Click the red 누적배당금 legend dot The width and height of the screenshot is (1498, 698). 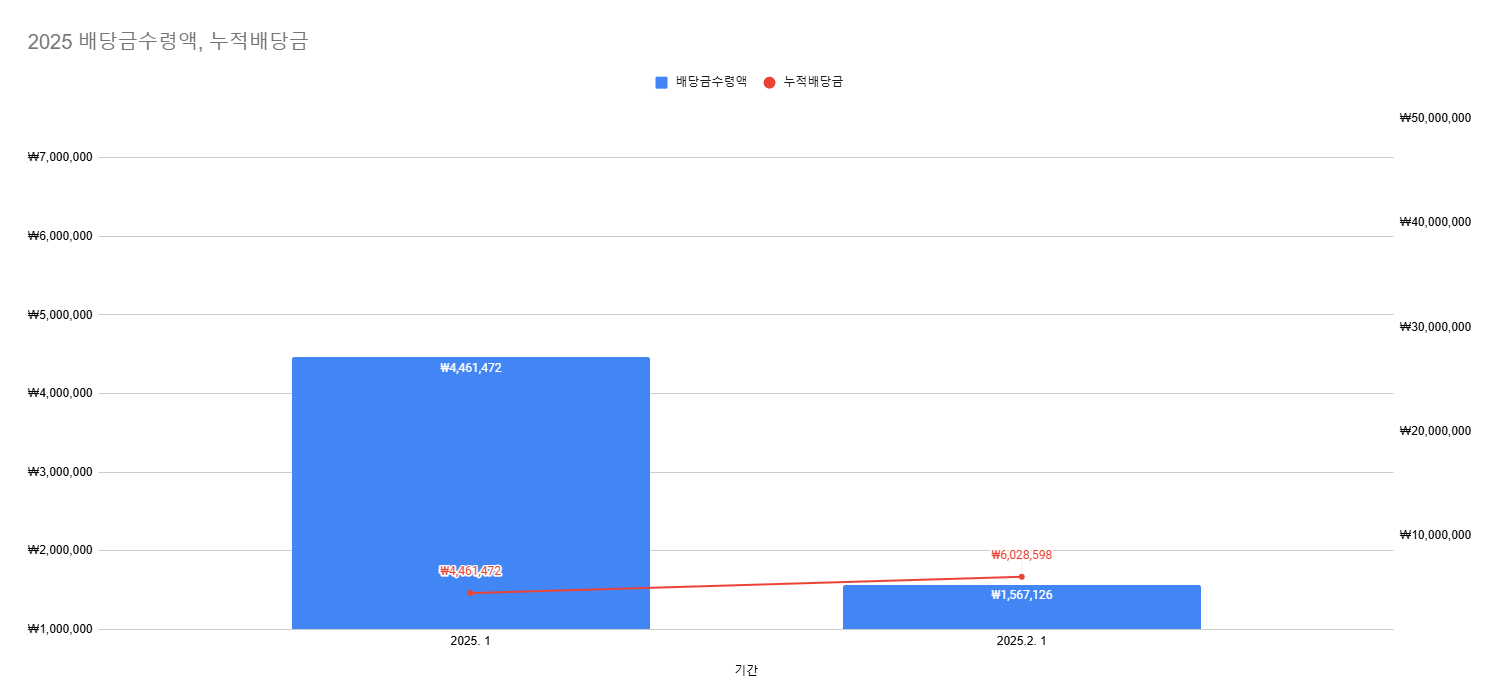point(769,82)
